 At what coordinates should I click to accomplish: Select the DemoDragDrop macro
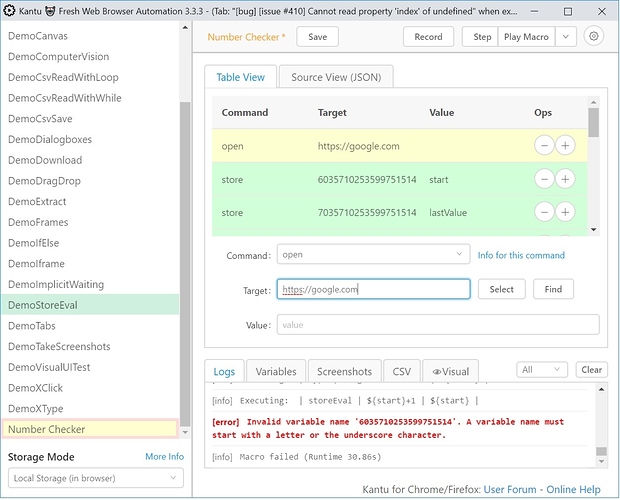[91, 181]
